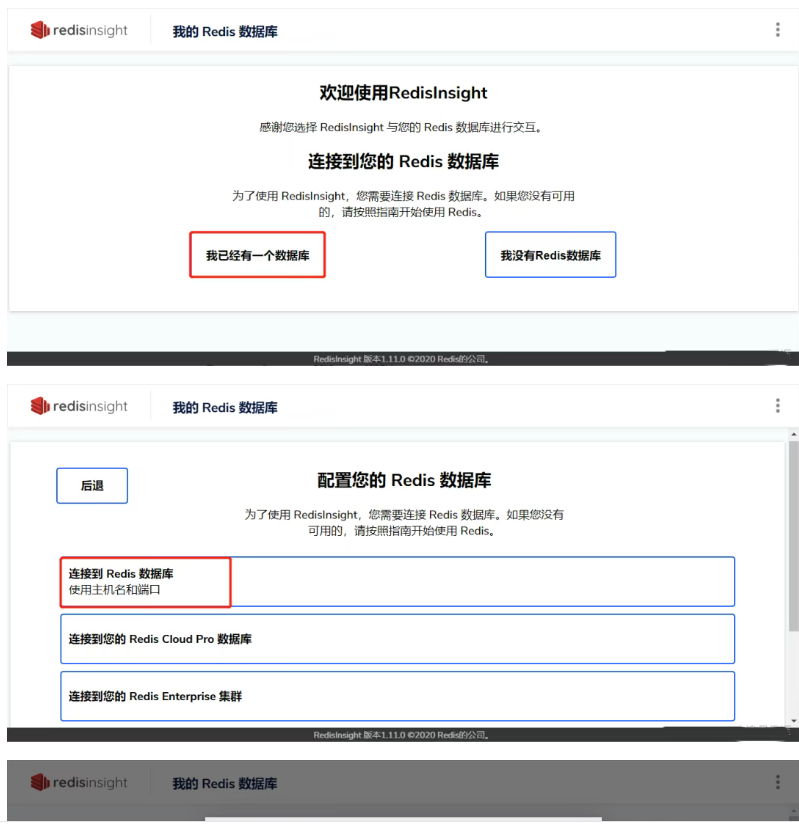
Task: Click version footer text in the middle window
Action: (401, 735)
